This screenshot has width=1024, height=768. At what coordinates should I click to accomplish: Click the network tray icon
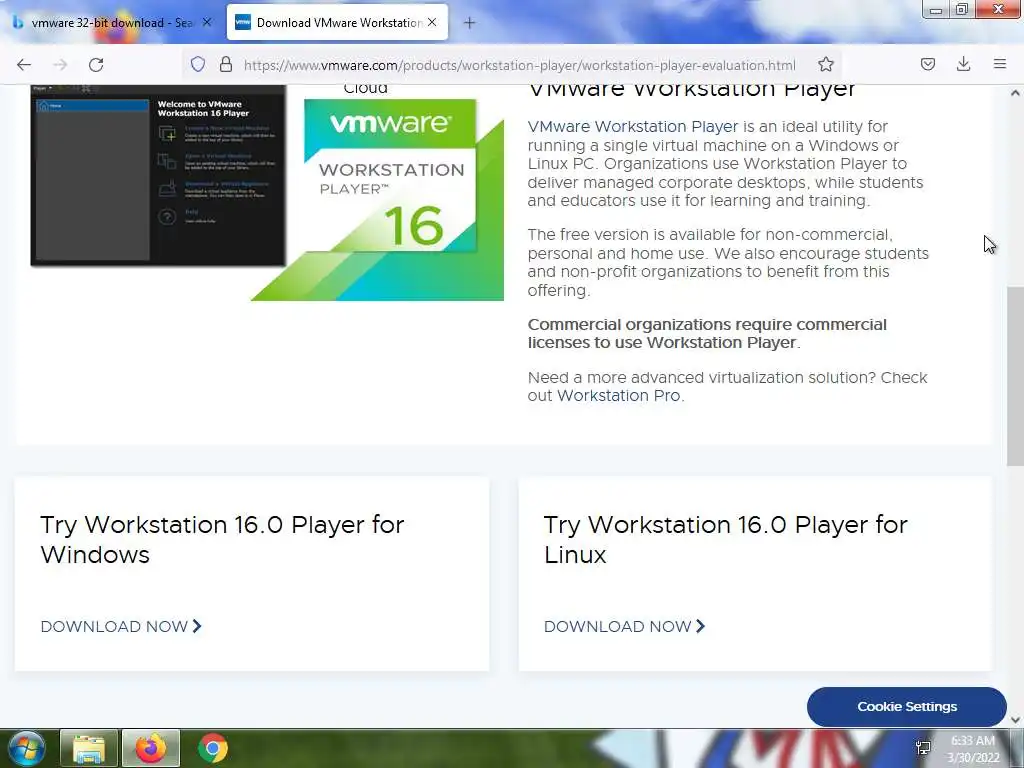click(923, 748)
